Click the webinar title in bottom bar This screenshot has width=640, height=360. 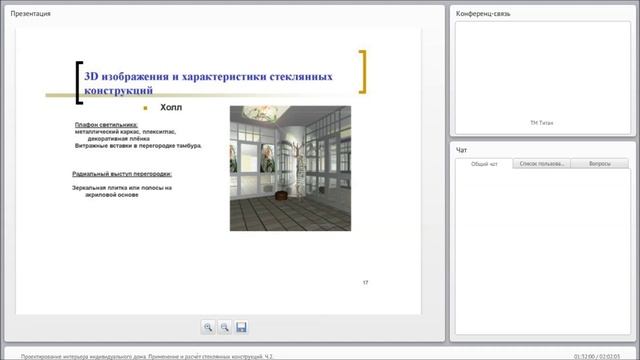pyautogui.click(x=146, y=356)
